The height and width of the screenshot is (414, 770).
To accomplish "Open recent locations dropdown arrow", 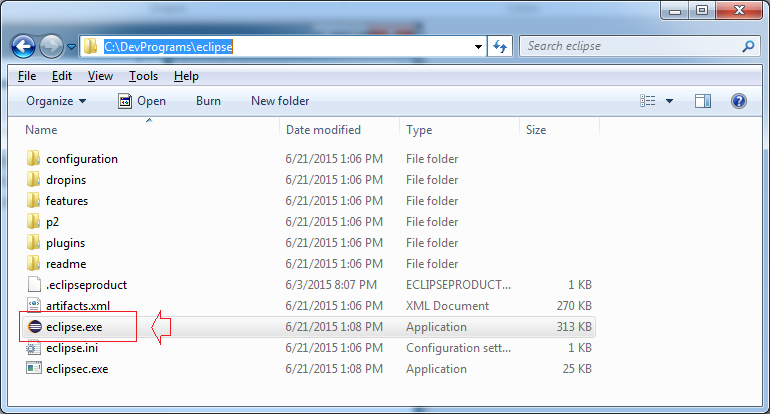I will point(72,47).
